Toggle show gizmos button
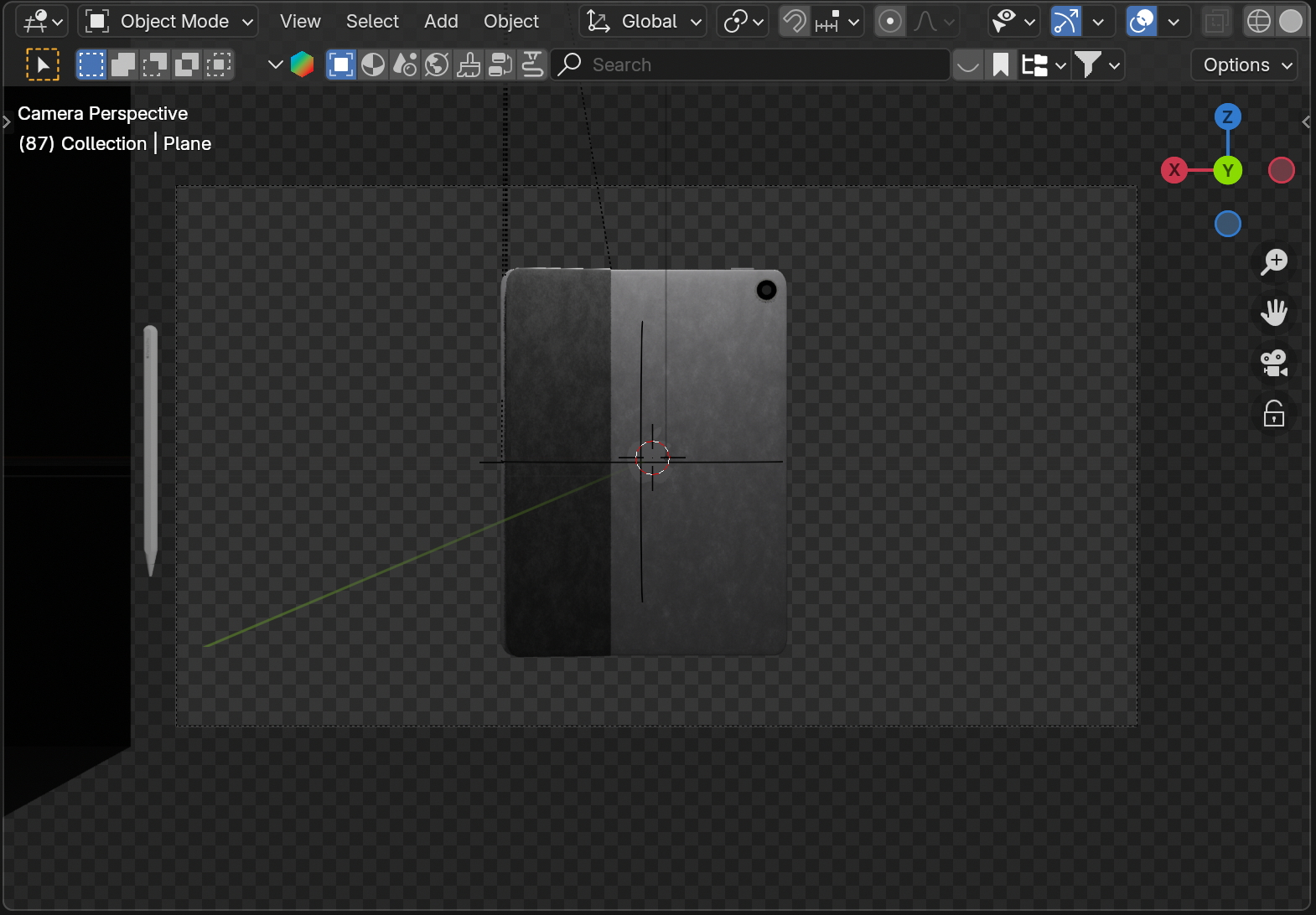The width and height of the screenshot is (1316, 915). pyautogui.click(x=1065, y=22)
